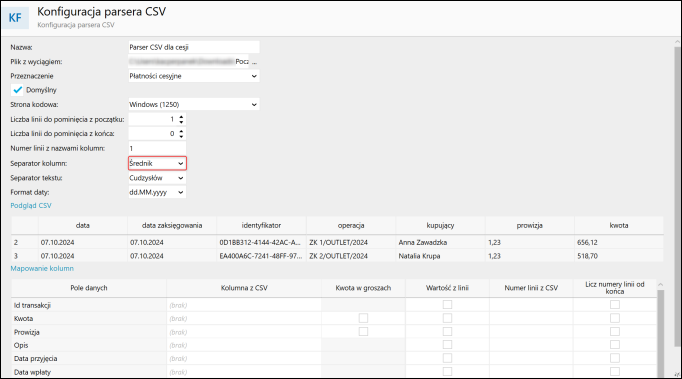682x379 pixels.
Task: Open the Separator tekstu dropdown
Action: pyautogui.click(x=157, y=178)
